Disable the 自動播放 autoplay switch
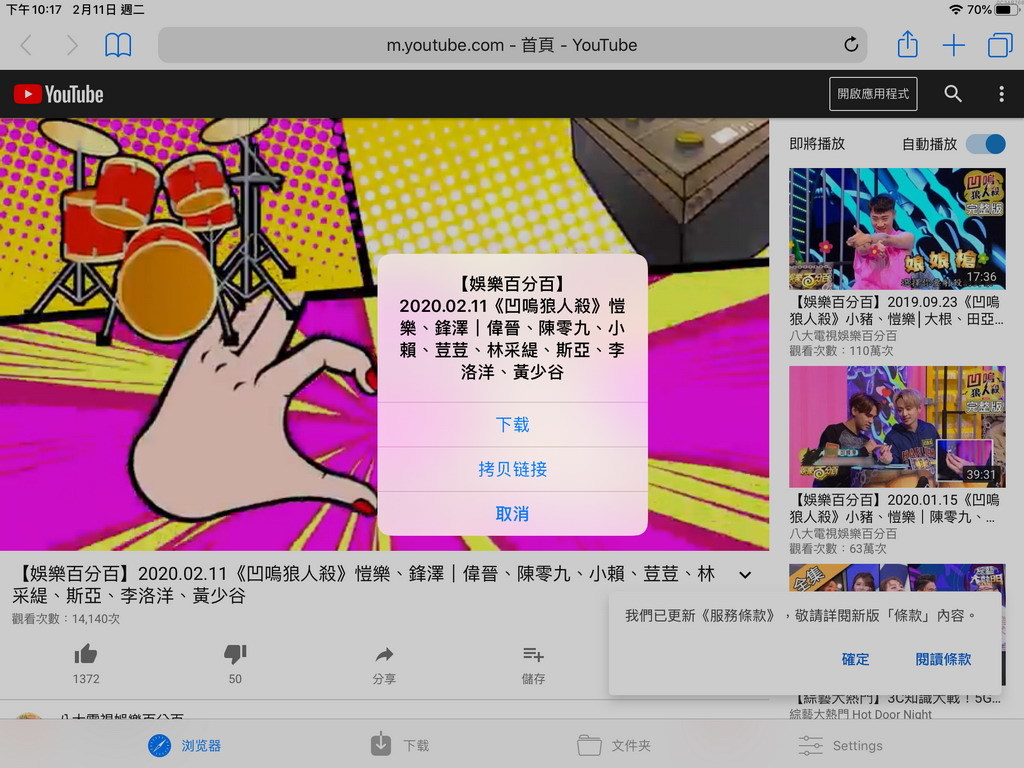This screenshot has width=1024, height=768. pyautogui.click(x=985, y=144)
